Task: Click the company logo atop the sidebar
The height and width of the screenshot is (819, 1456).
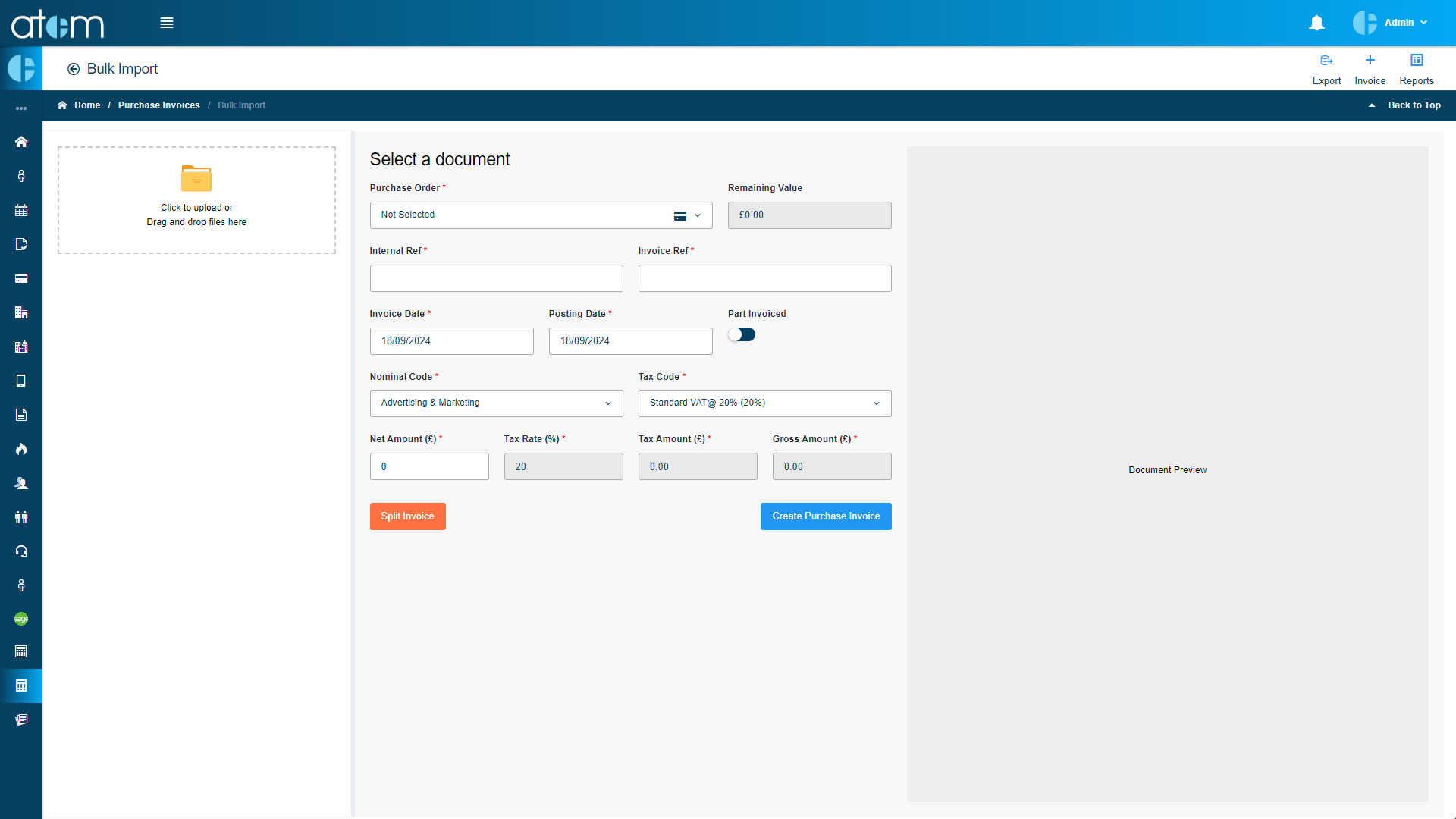Action: (21, 68)
